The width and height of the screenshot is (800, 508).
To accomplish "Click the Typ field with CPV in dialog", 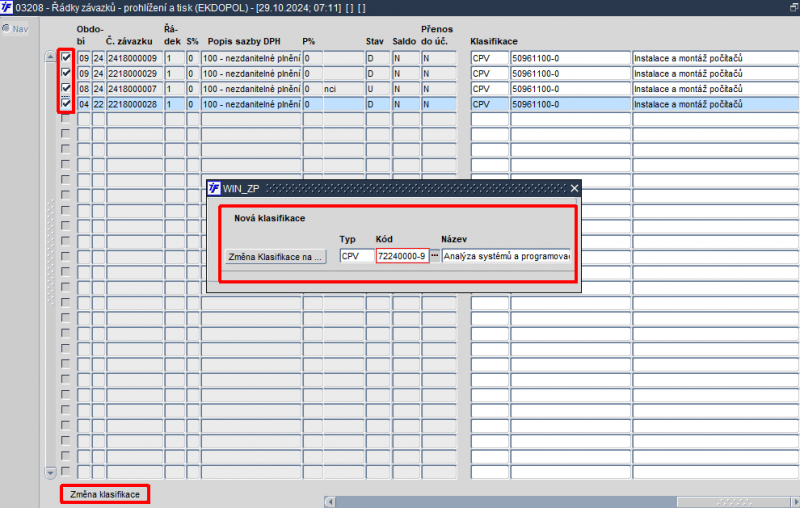I will 356,256.
